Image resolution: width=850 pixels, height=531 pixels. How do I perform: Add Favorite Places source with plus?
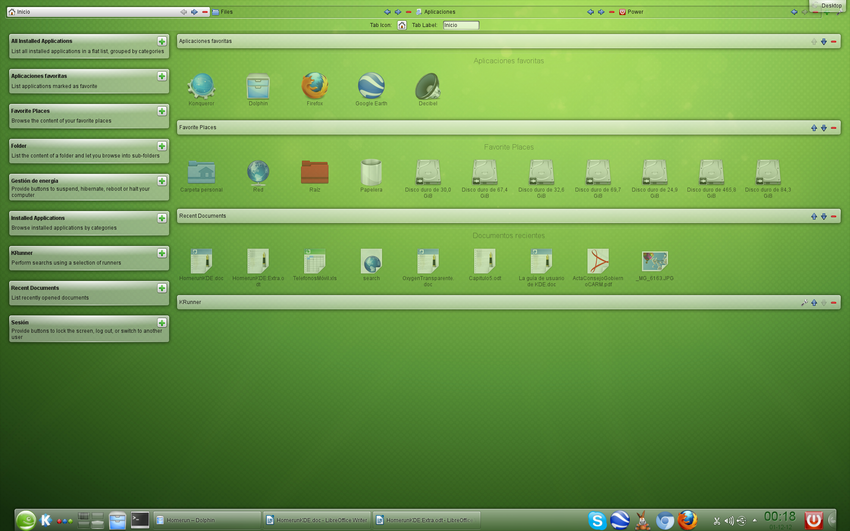pyautogui.click(x=162, y=111)
